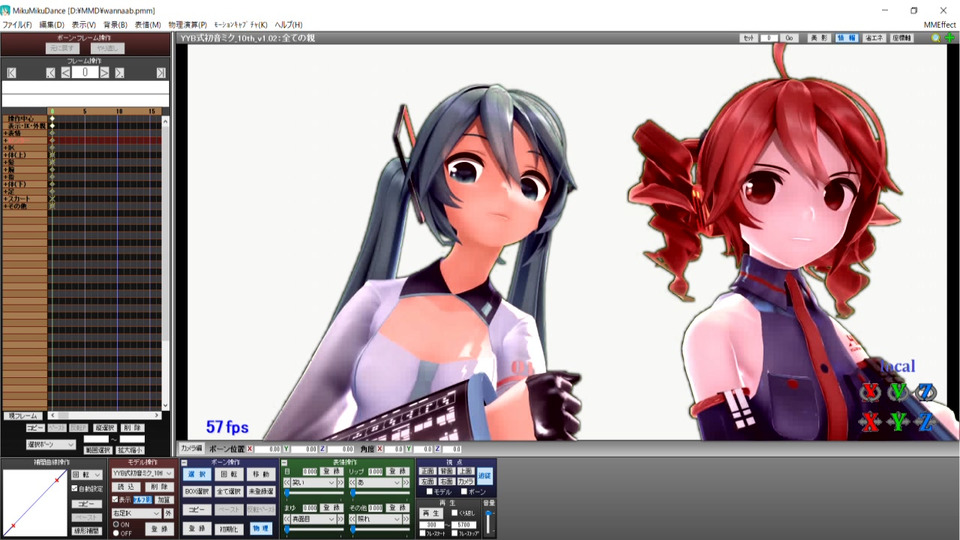
Task: Open the 編集(D) menu
Action: (51, 25)
